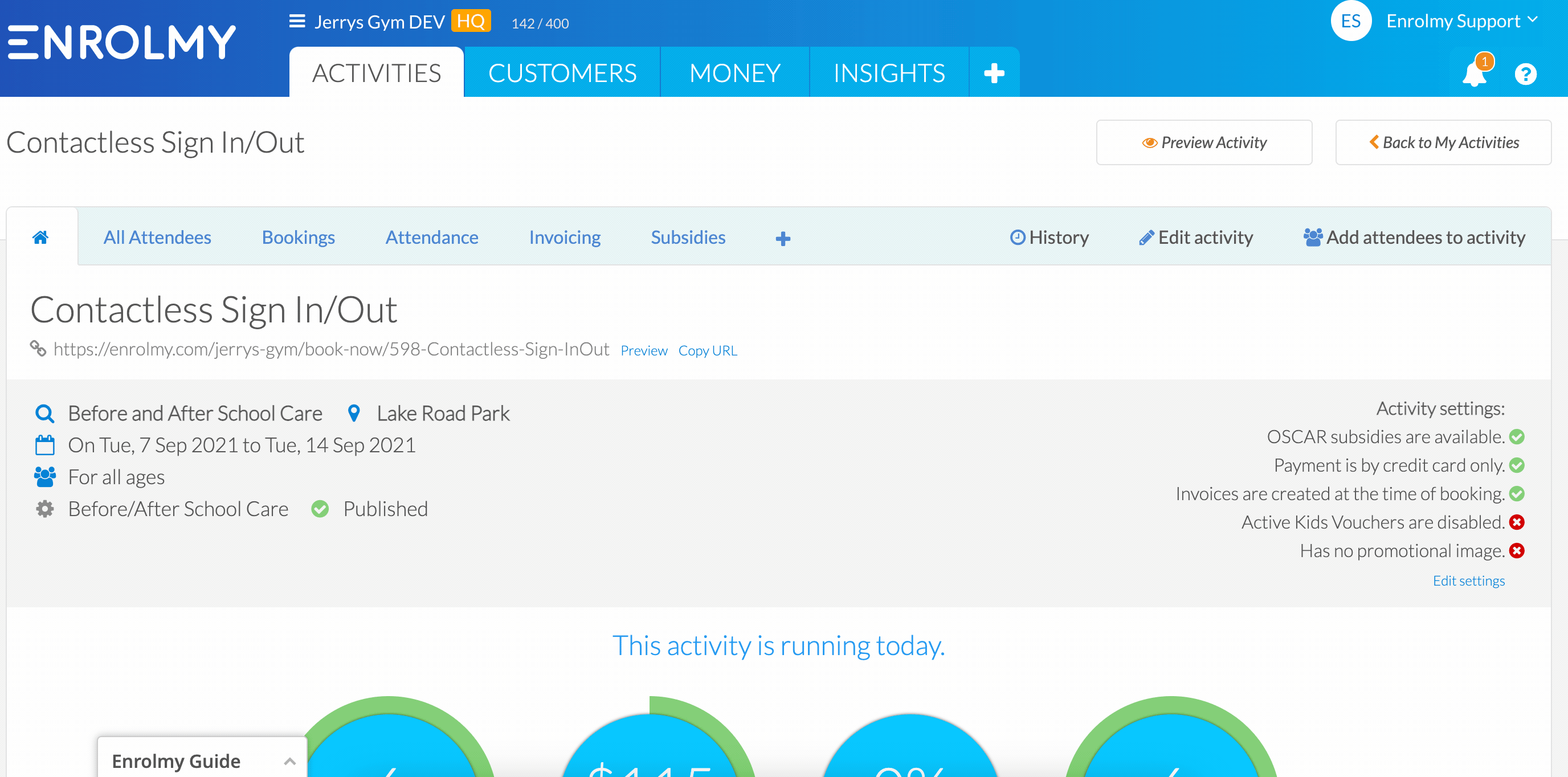Screen dimensions: 1568x777
Task: Click the people icon beside For all ages
Action: [x=44, y=477]
